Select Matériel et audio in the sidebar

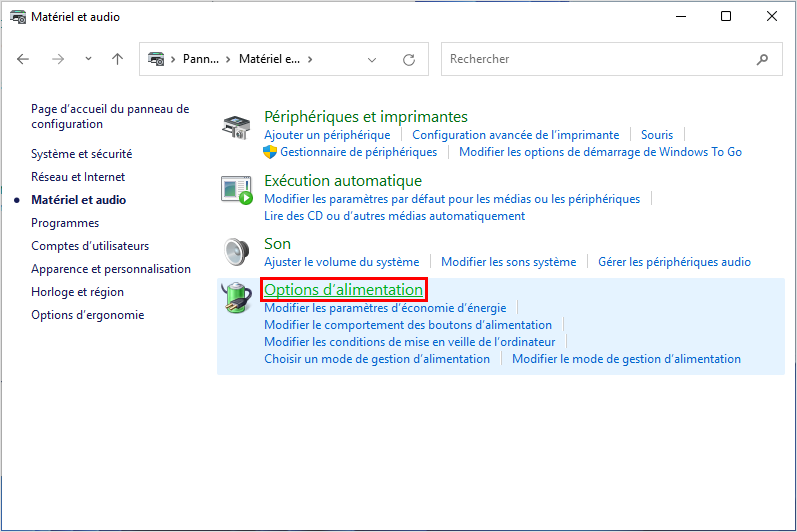click(x=78, y=200)
